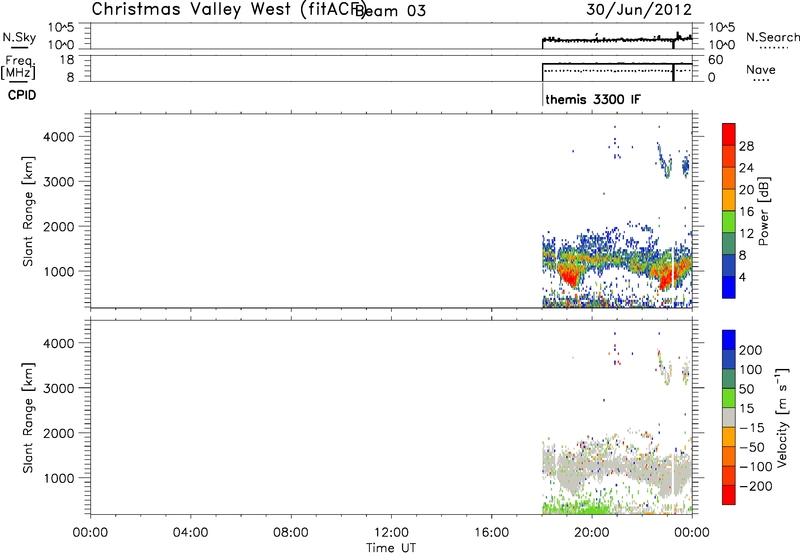The height and width of the screenshot is (554, 800).
Task: Click the '04:00' time tick label
Action: (x=190, y=533)
